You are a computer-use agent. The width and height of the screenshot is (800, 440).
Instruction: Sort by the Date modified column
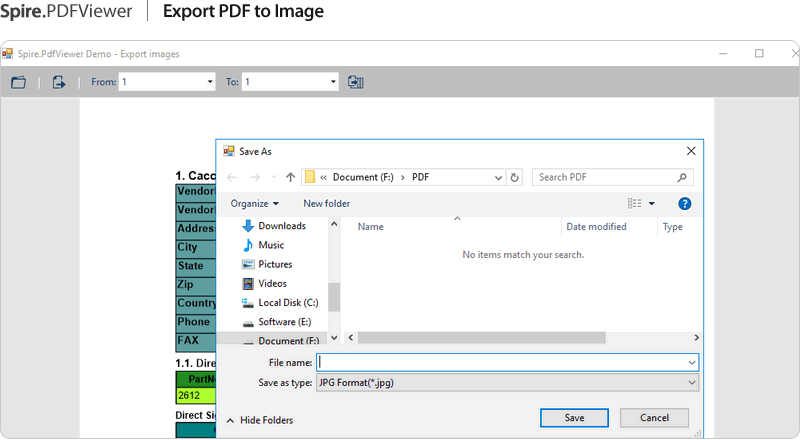(x=596, y=227)
